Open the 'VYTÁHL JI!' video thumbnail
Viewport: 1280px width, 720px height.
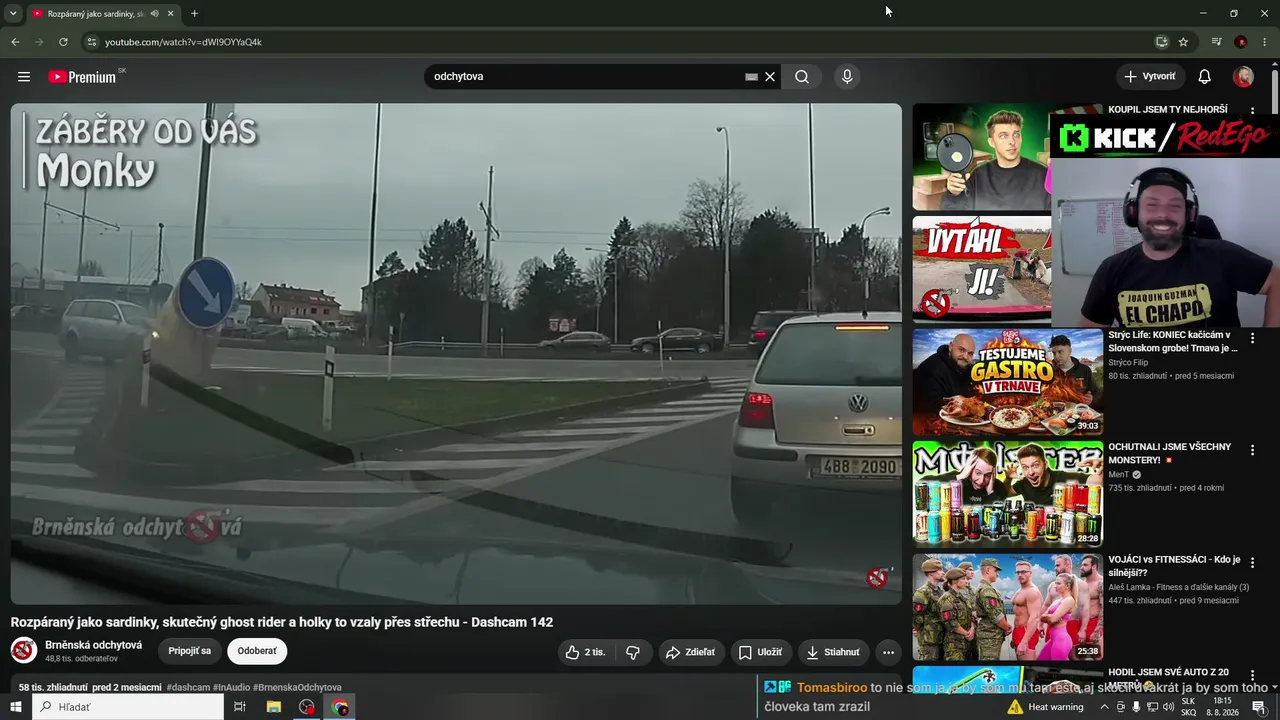click(982, 270)
